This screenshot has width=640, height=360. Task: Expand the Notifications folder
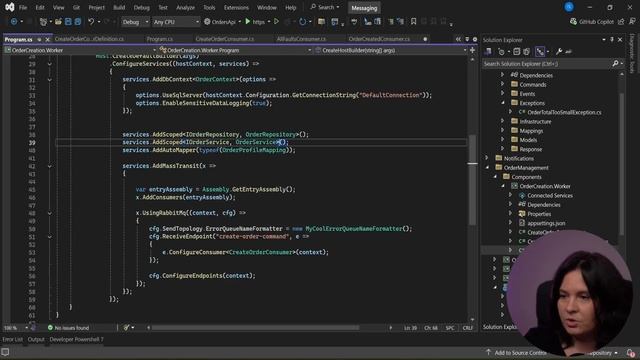tap(487, 158)
